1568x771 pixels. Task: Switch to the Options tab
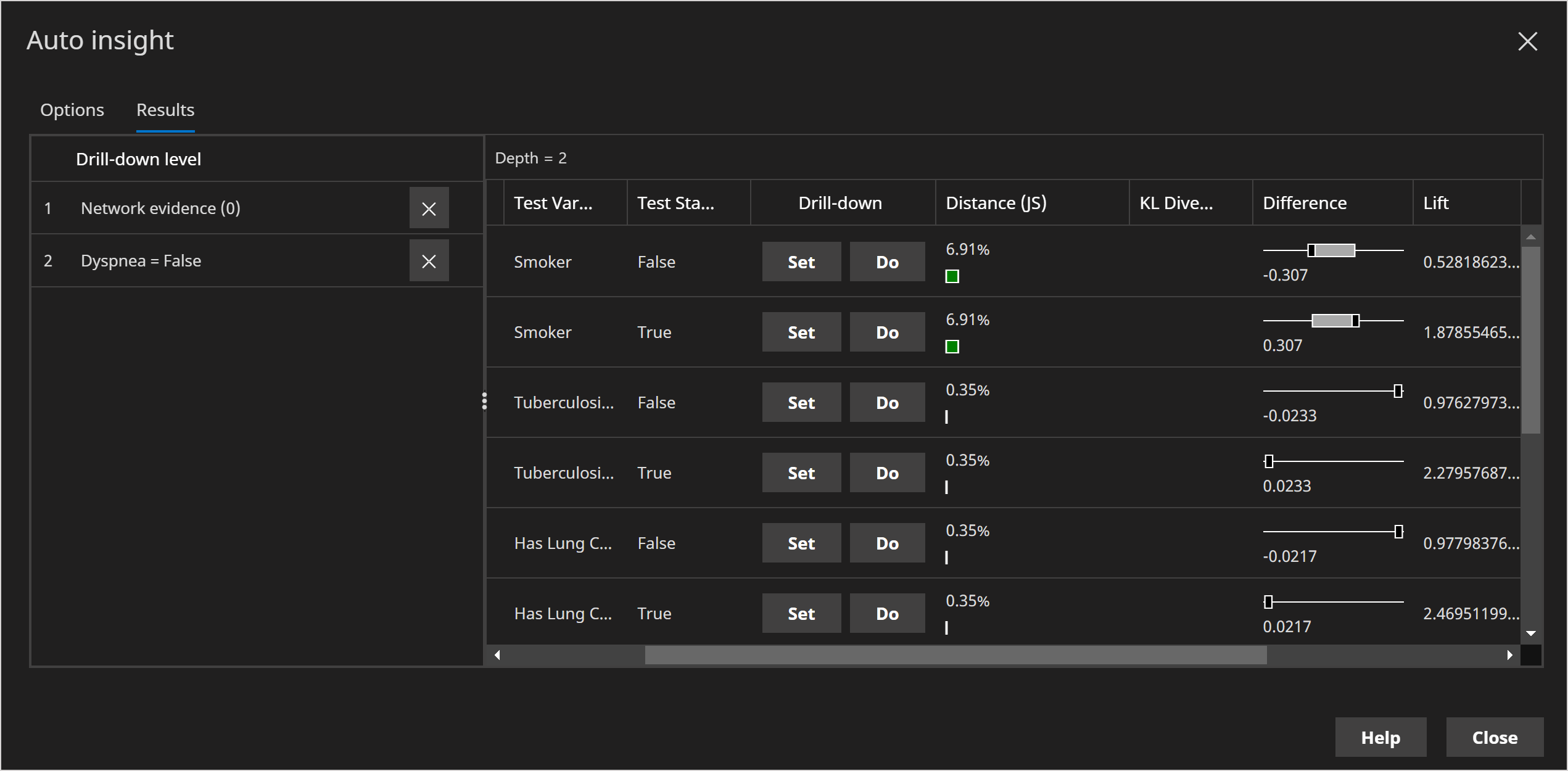click(x=71, y=109)
